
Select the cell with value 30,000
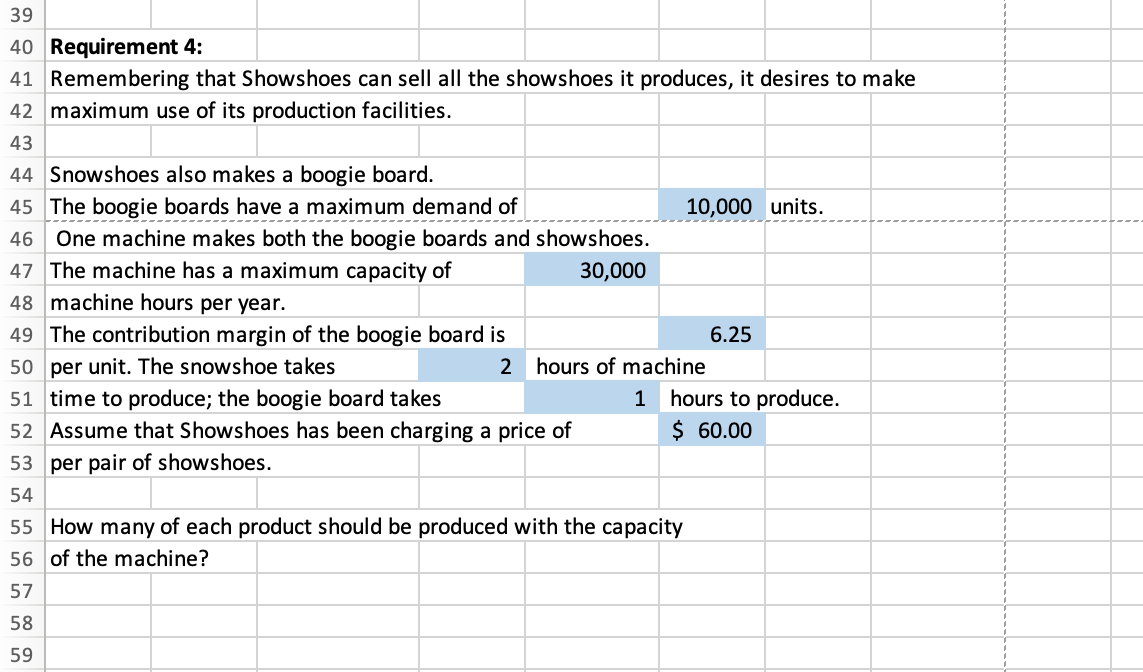(x=592, y=270)
